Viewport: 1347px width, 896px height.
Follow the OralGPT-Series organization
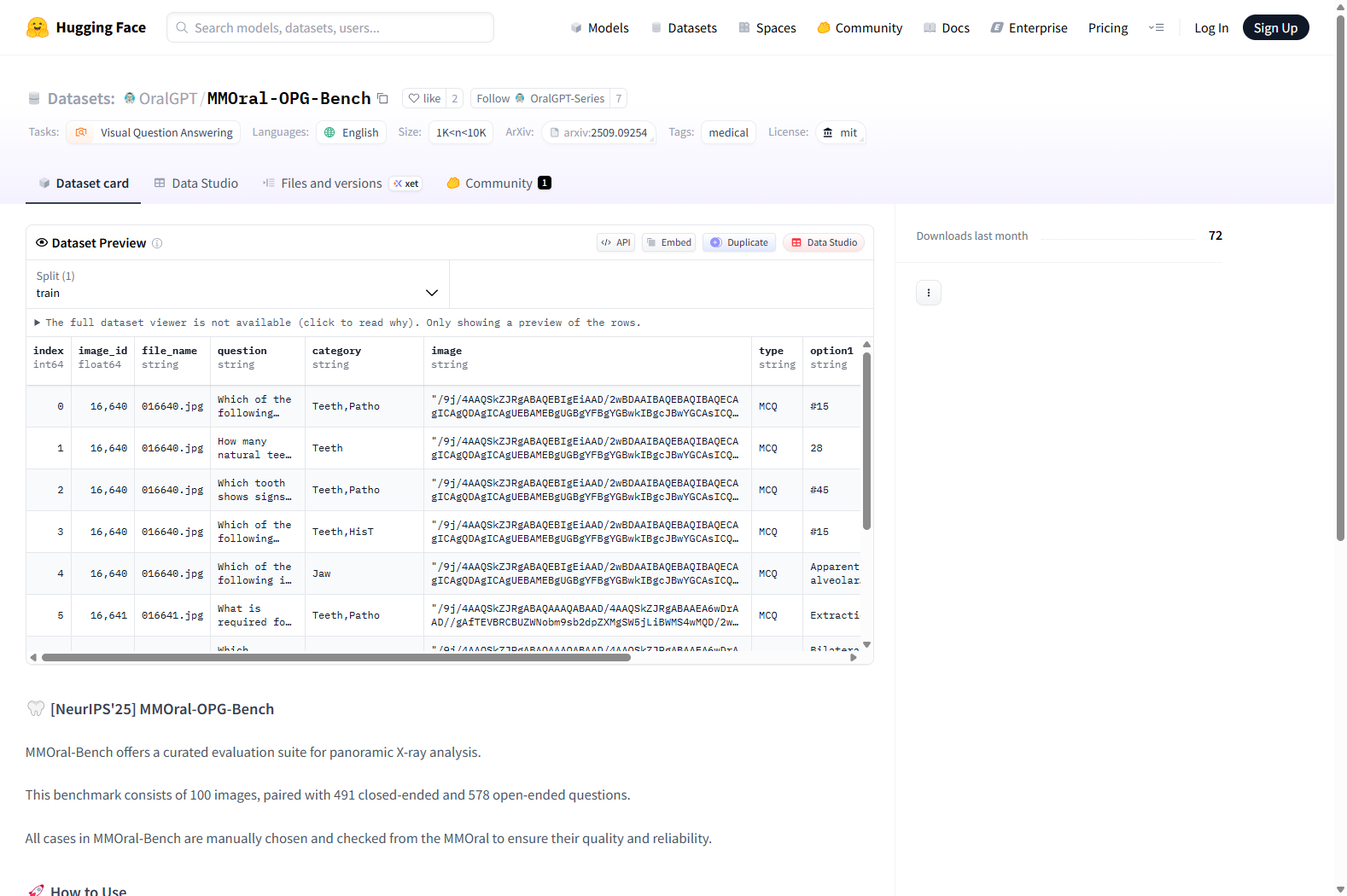pos(539,99)
